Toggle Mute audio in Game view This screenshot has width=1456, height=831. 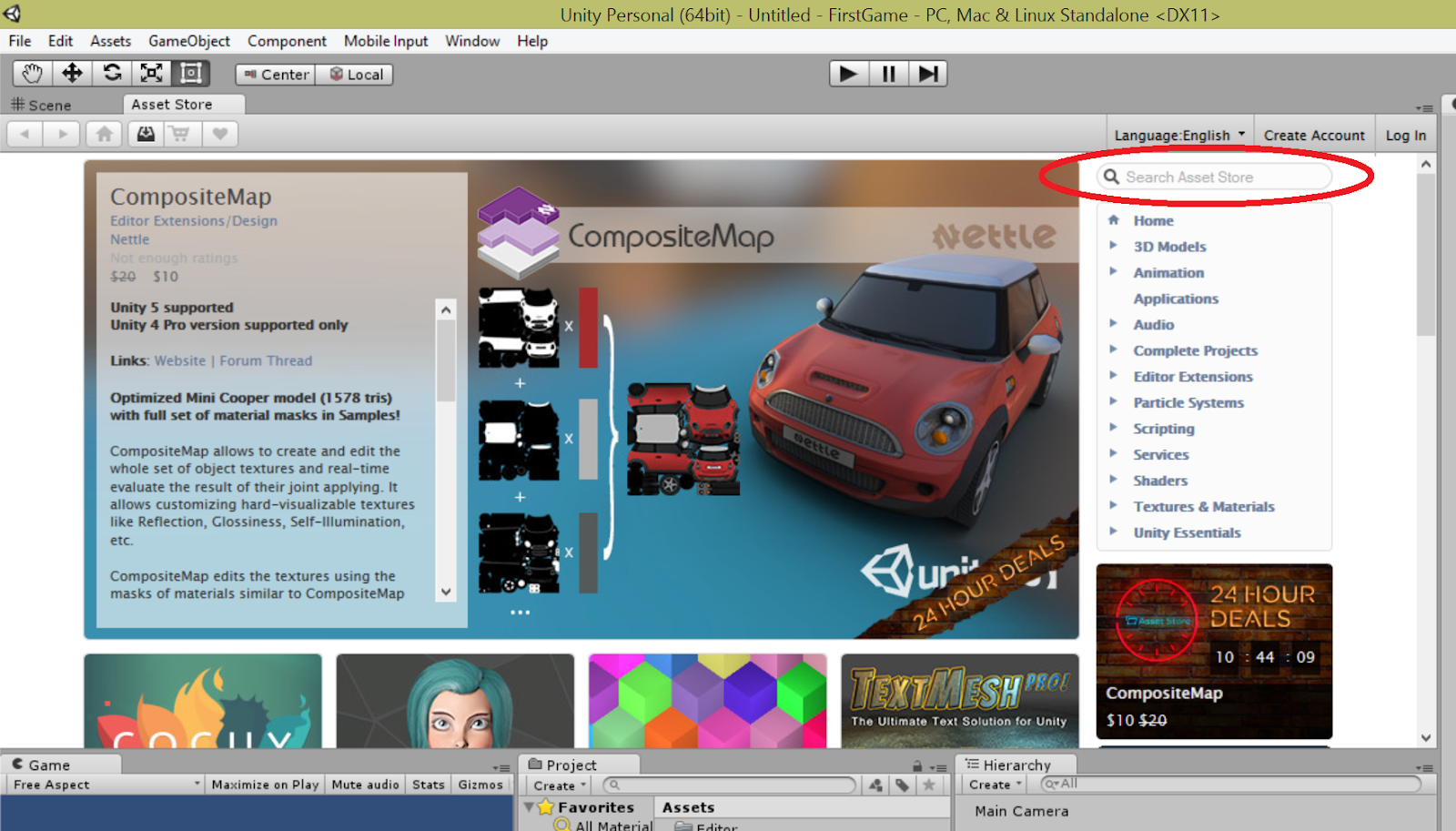(x=365, y=785)
